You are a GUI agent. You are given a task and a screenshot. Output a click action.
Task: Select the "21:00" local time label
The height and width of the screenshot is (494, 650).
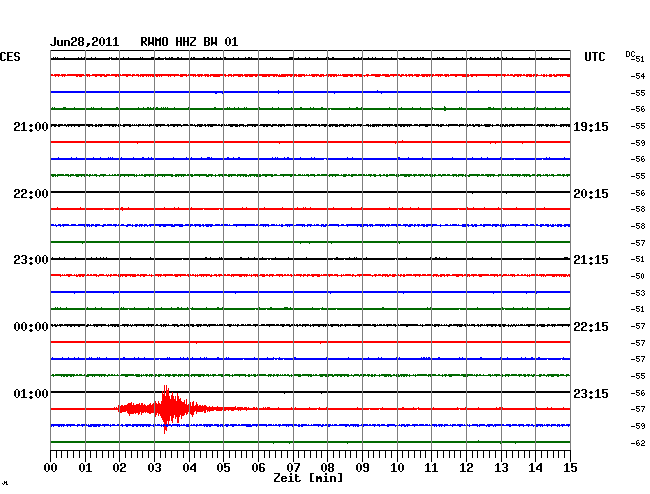(31, 127)
